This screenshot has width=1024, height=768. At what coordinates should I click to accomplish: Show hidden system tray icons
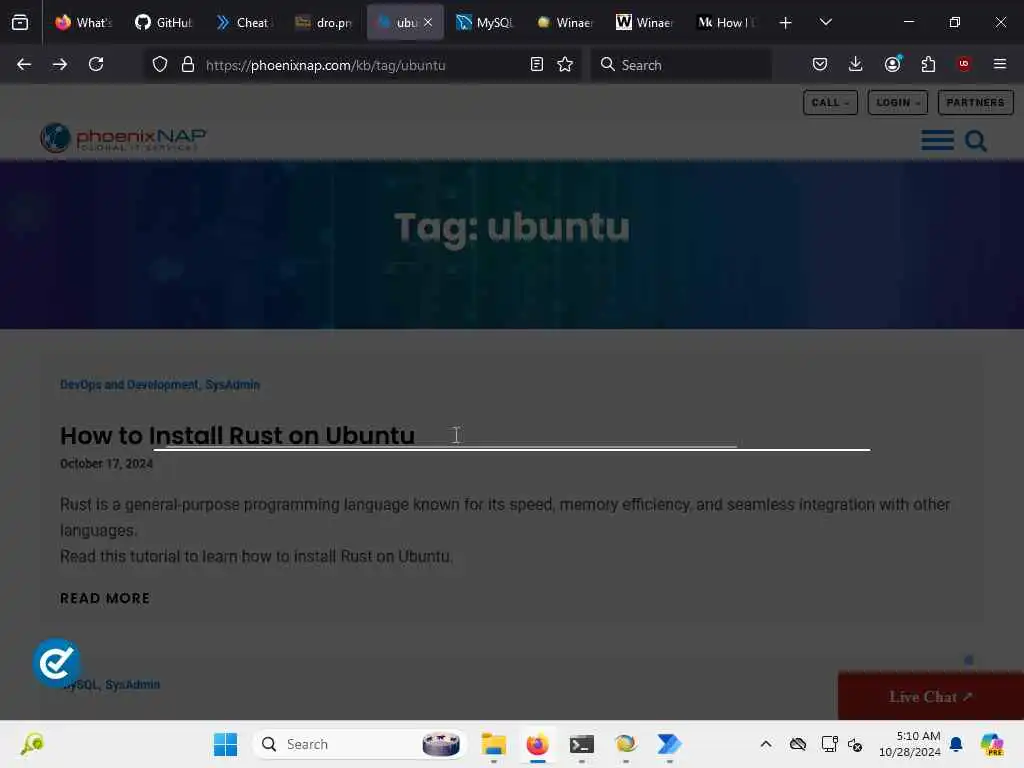click(766, 744)
